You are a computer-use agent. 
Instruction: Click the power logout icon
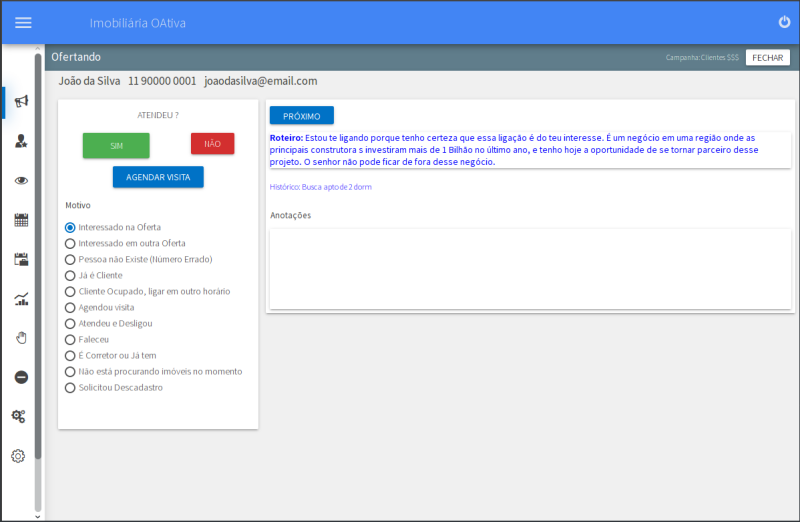click(x=784, y=22)
